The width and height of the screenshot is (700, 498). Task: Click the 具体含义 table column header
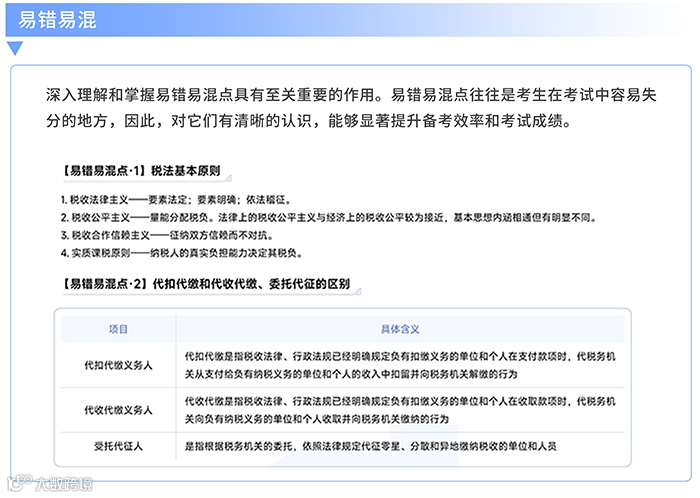[x=400, y=329]
